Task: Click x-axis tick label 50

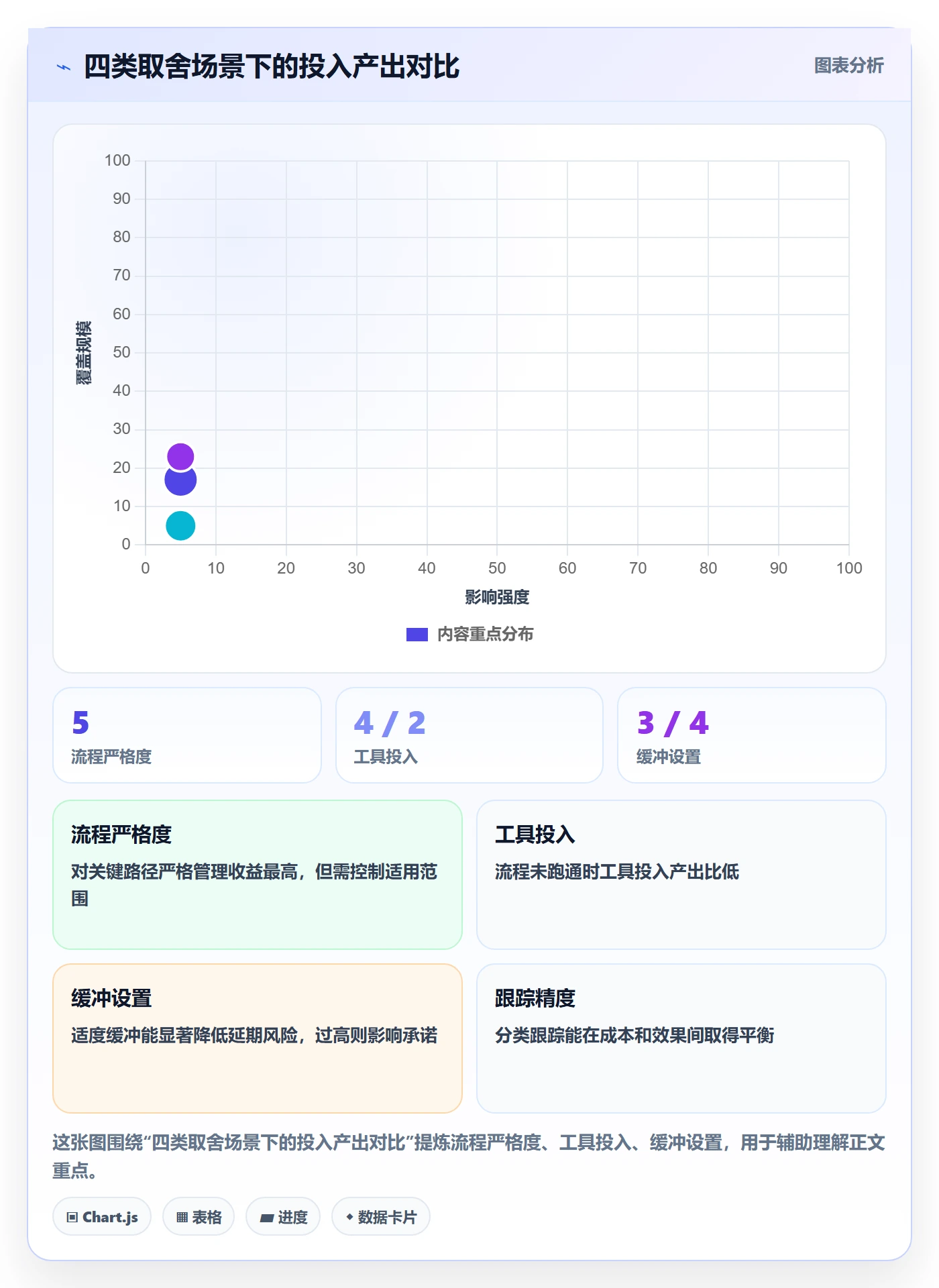Action: click(x=497, y=568)
